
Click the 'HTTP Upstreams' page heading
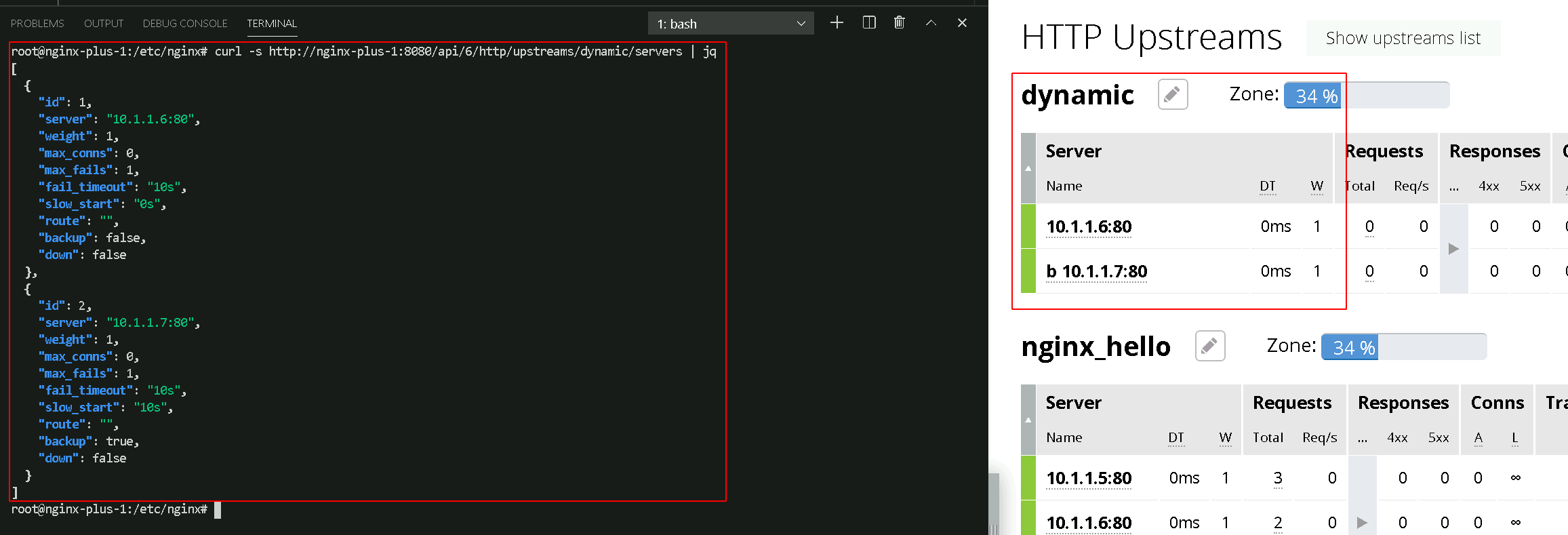(1152, 37)
